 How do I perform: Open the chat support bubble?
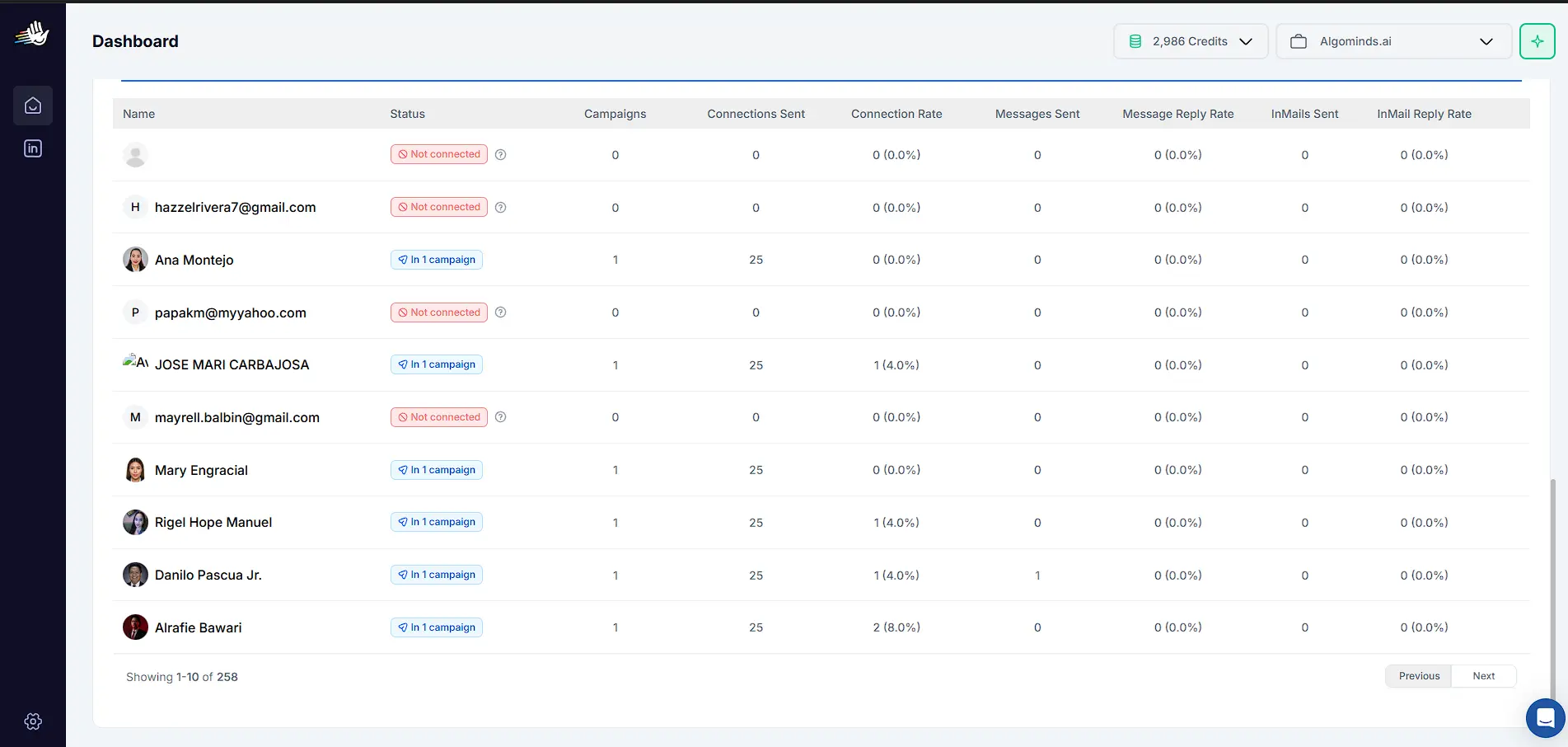pyautogui.click(x=1546, y=718)
